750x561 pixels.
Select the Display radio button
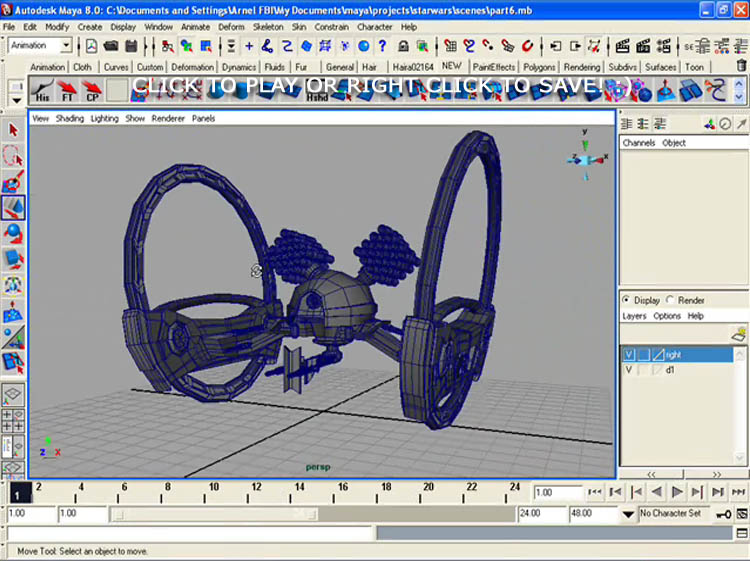[627, 300]
